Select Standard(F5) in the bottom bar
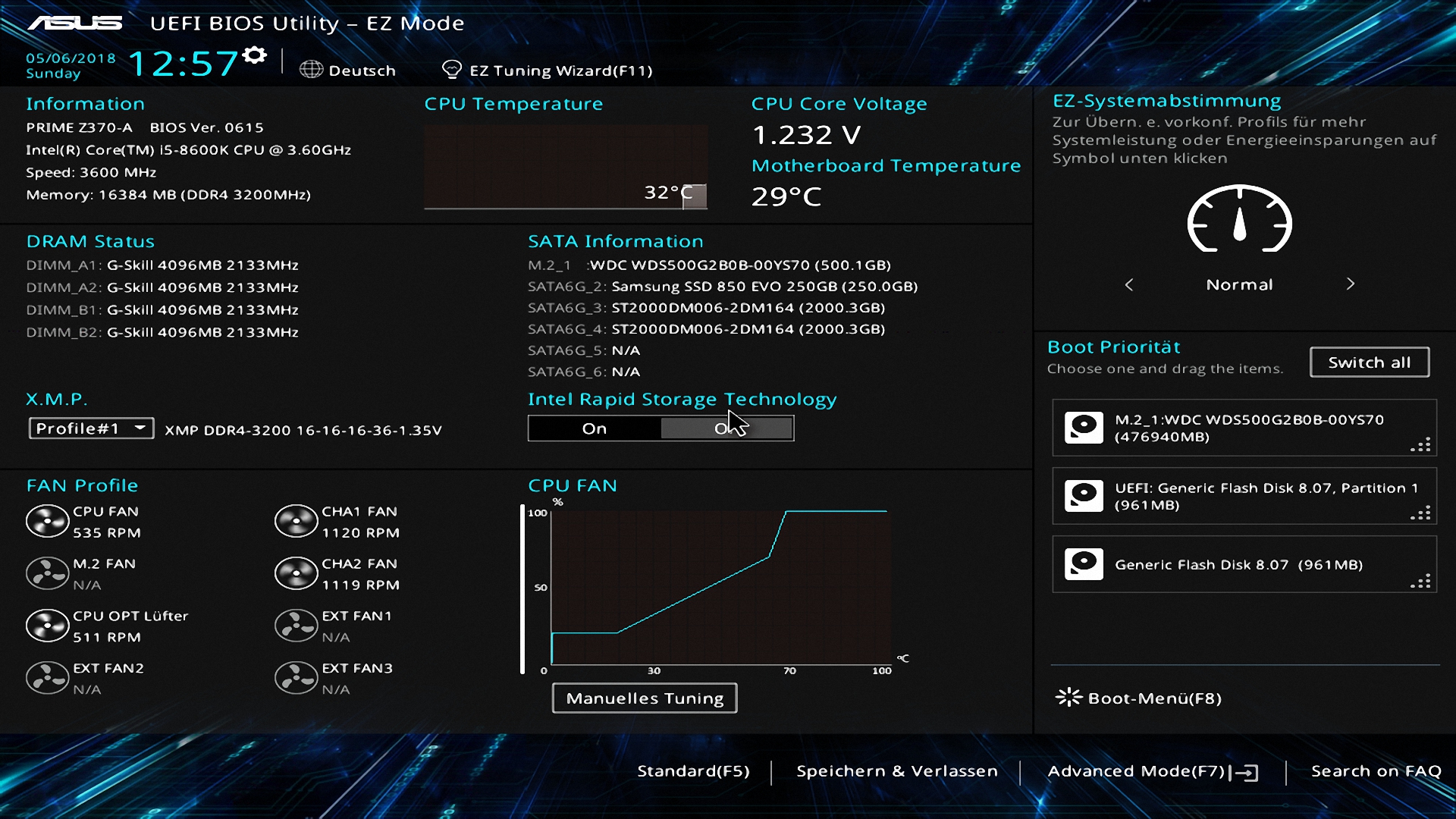1456x819 pixels. (693, 771)
